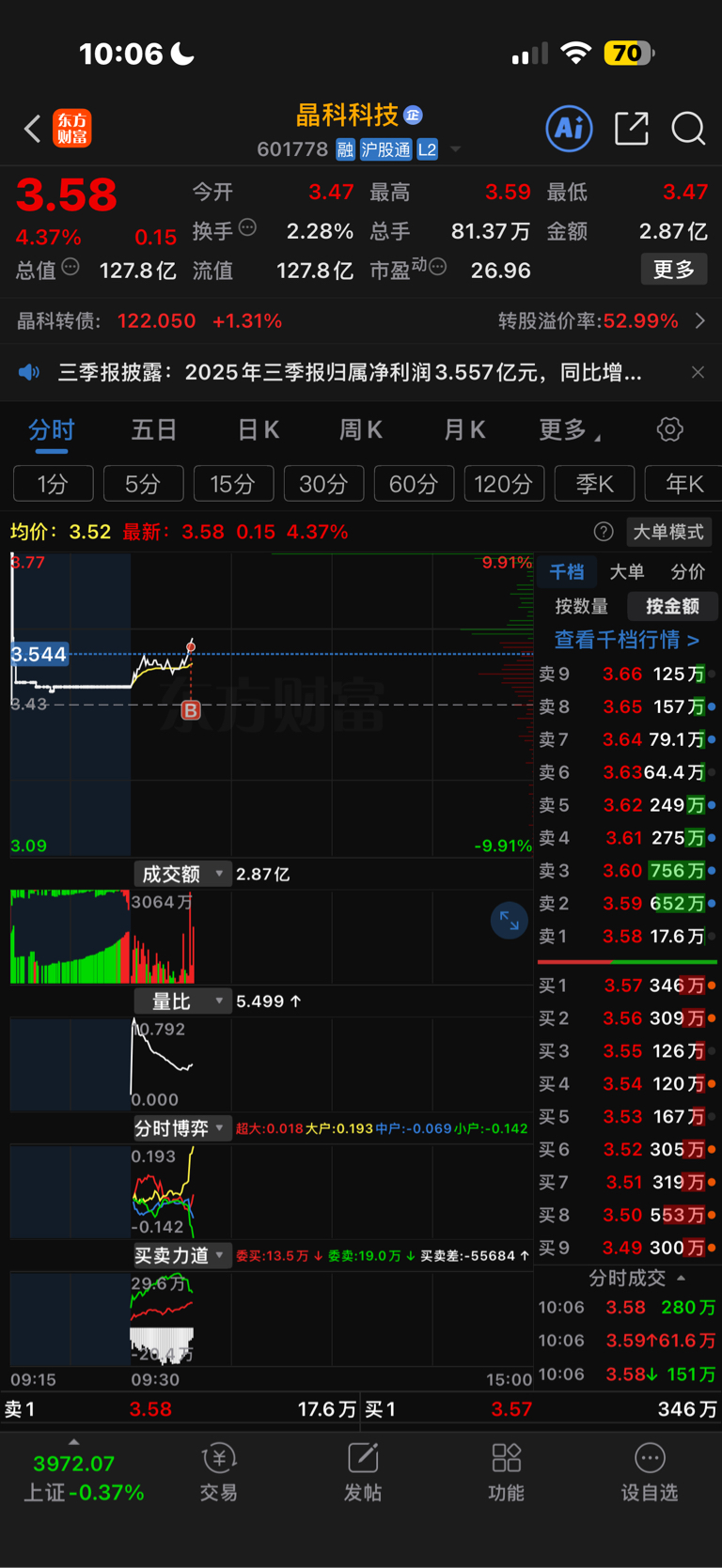Image resolution: width=722 pixels, height=1568 pixels.
Task: Select the 30分 interval
Action: click(323, 484)
